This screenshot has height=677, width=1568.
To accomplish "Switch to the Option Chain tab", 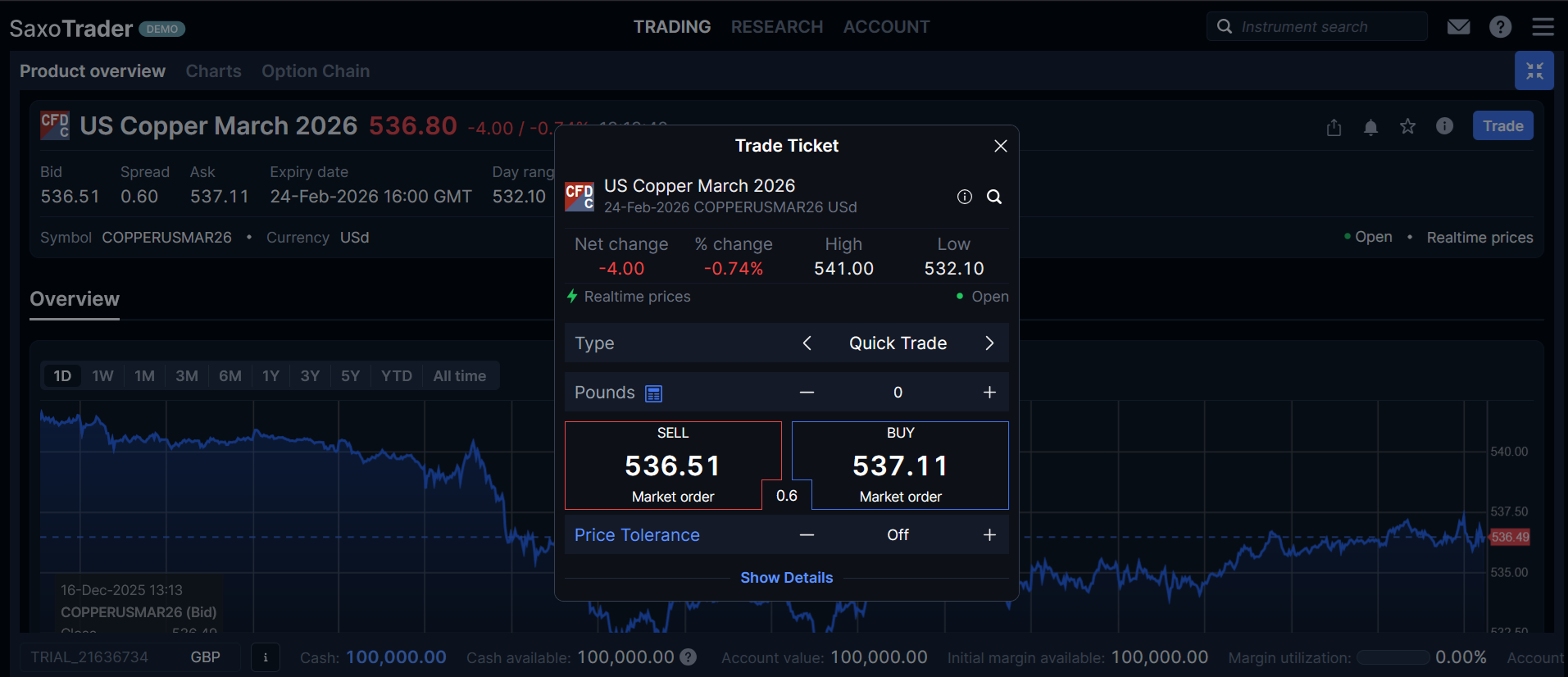I will click(316, 71).
